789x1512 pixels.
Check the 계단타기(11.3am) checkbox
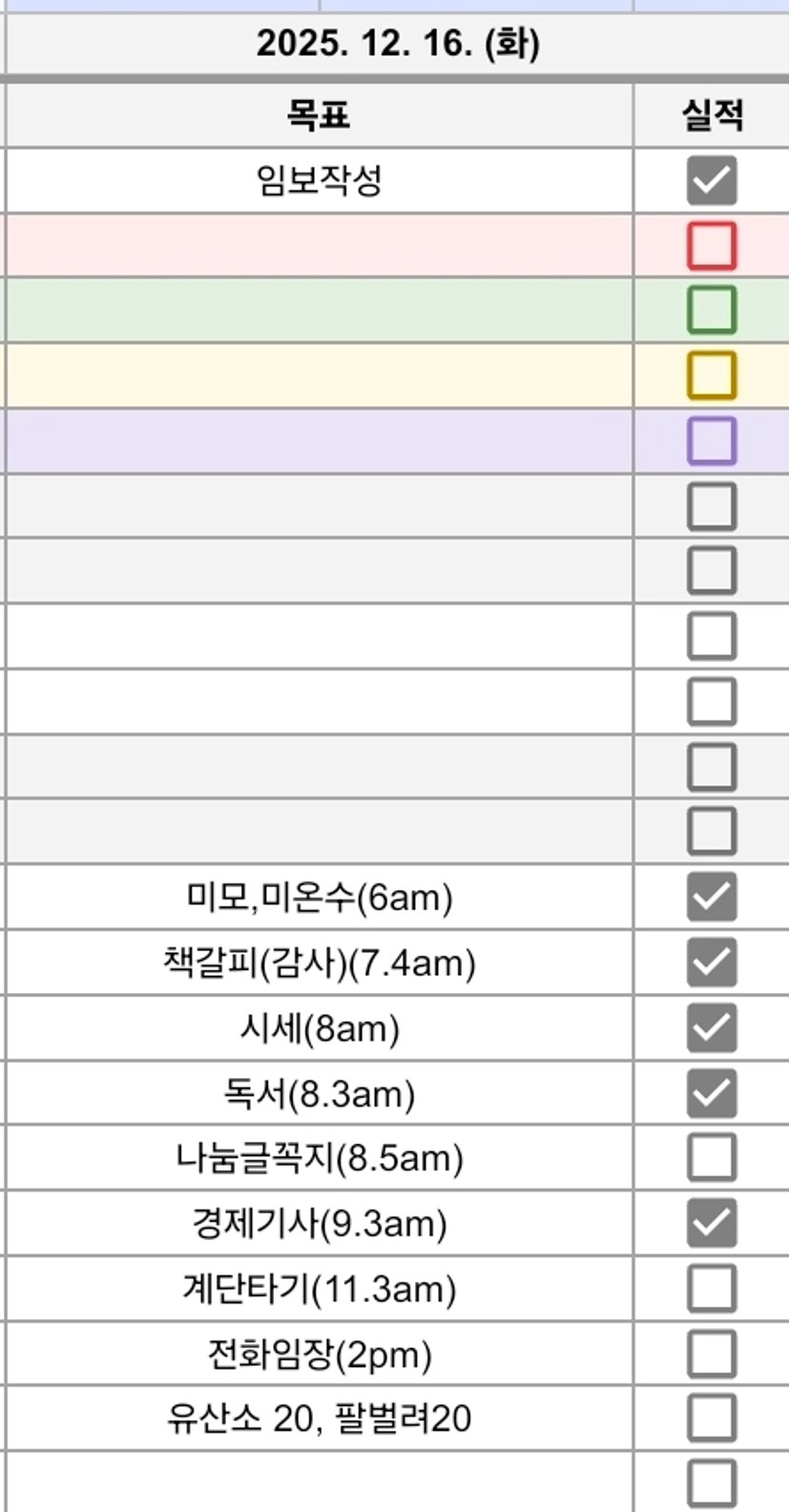point(711,1288)
